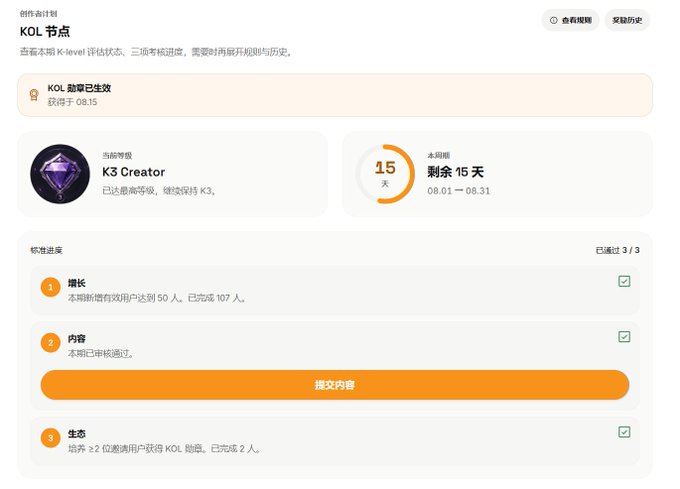The image size is (680, 489).
Task: Open the 查看规则 rules button
Action: pyautogui.click(x=570, y=20)
